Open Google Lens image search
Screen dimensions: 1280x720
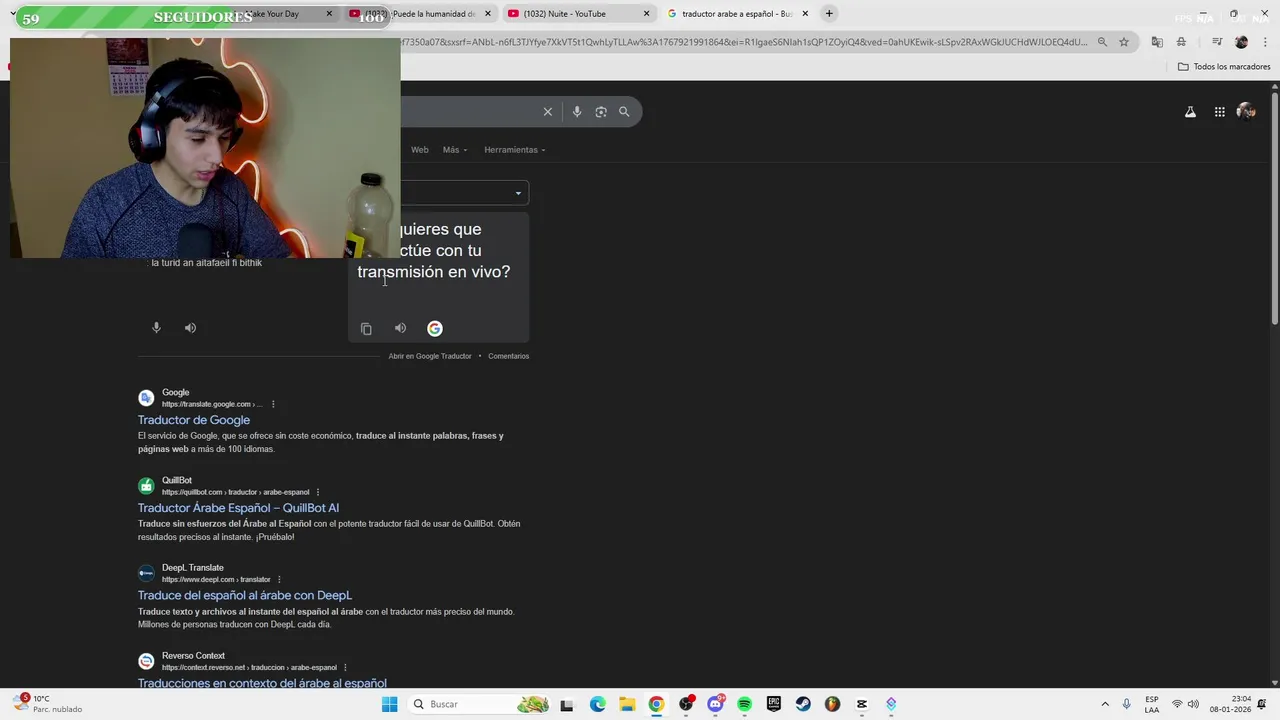pyautogui.click(x=601, y=112)
